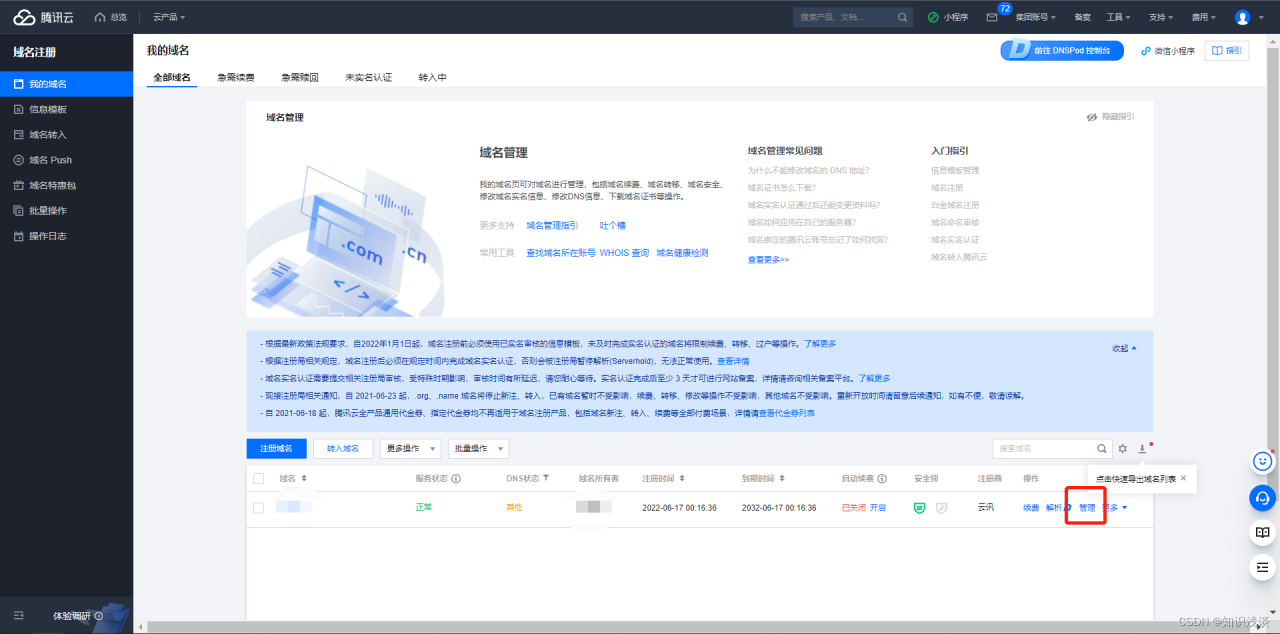This screenshot has height=634, width=1280.
Task: Enable auto-renewal by clicking 开启
Action: [x=880, y=508]
